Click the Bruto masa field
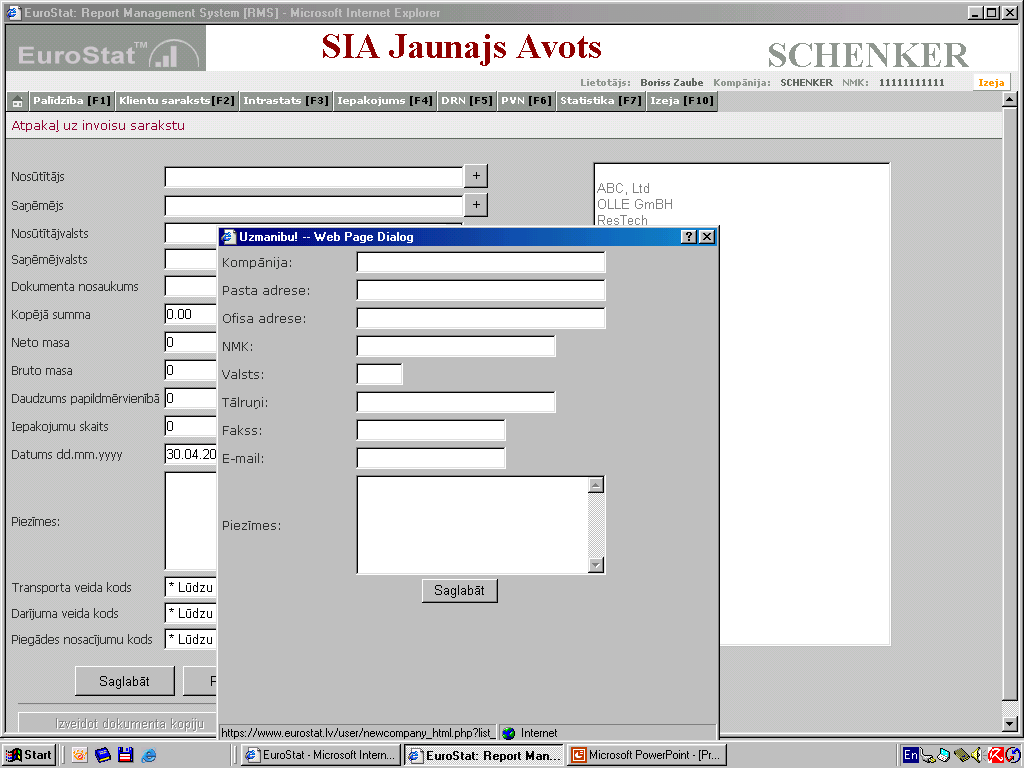The height and width of the screenshot is (768, 1024). pyautogui.click(x=191, y=370)
